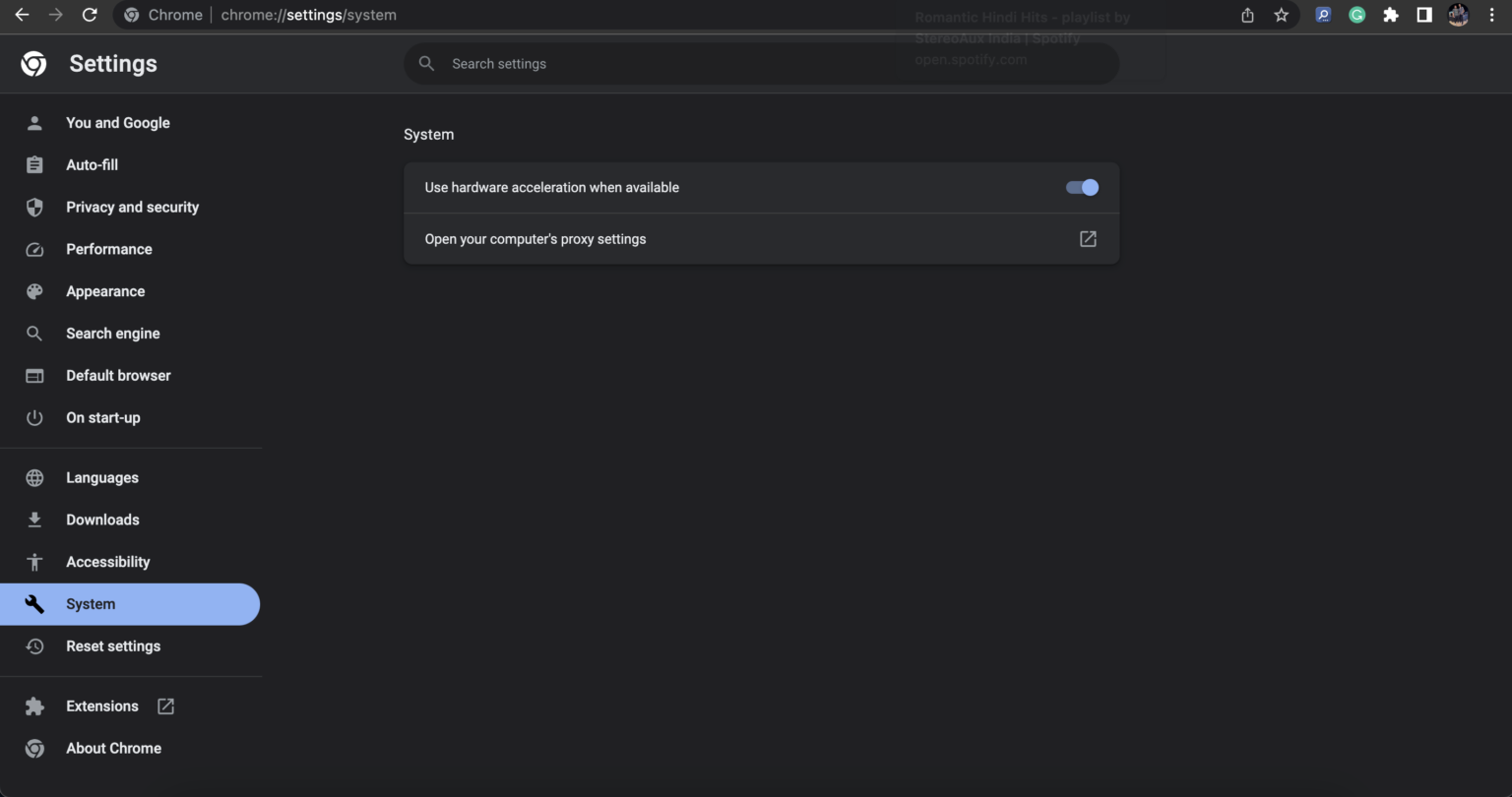Open the profile avatar in the toolbar
Screen dimensions: 1512x797
tap(1458, 15)
